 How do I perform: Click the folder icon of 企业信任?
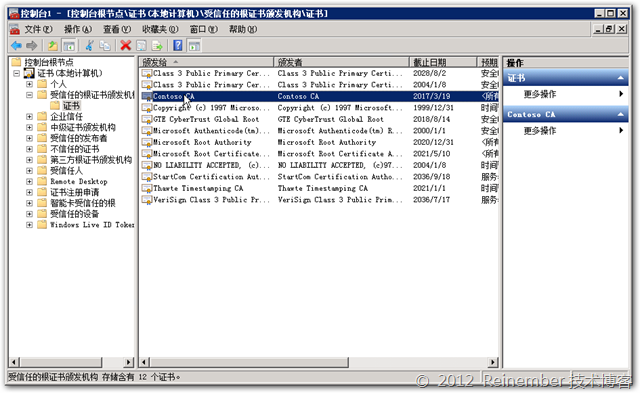click(42, 116)
